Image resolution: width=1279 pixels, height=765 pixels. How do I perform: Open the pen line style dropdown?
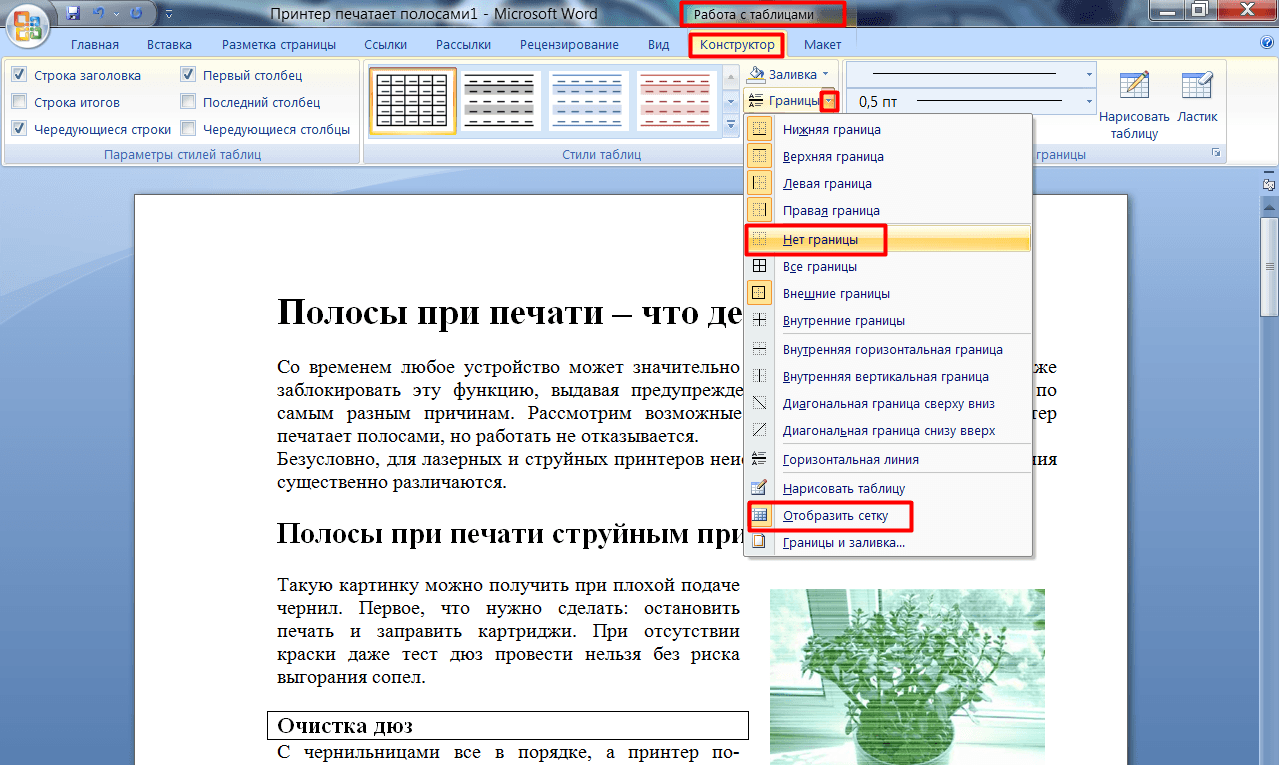(x=1089, y=74)
